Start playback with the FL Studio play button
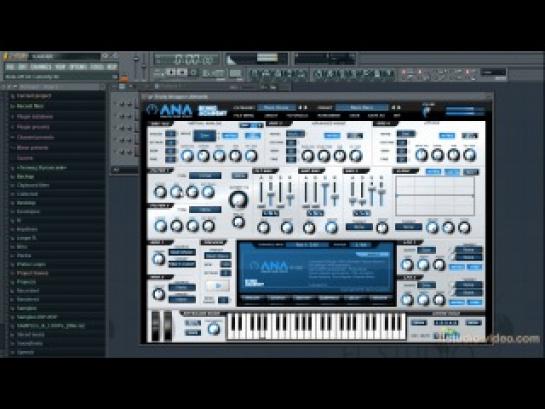The height and width of the screenshot is (409, 545). pyautogui.click(x=171, y=72)
